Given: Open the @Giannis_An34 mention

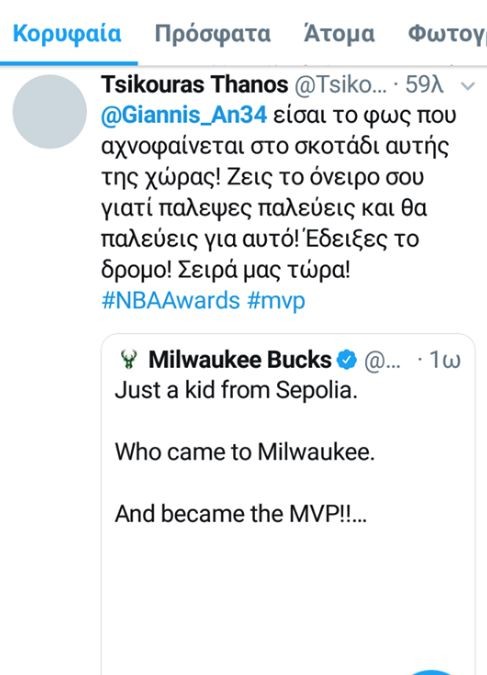Looking at the screenshot, I should pos(184,115).
